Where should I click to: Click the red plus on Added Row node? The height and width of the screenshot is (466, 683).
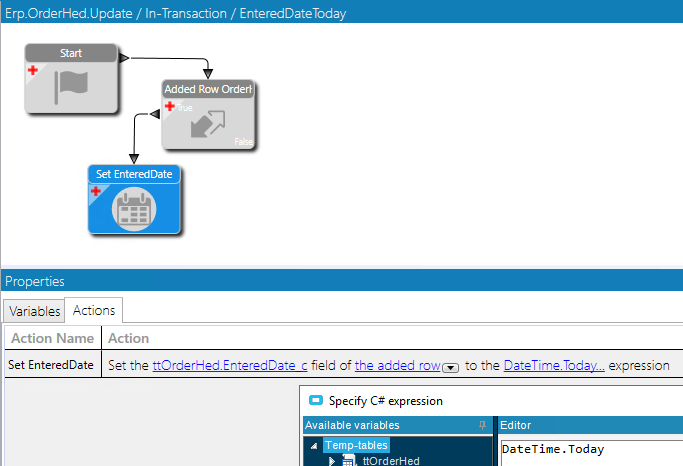pos(170,106)
